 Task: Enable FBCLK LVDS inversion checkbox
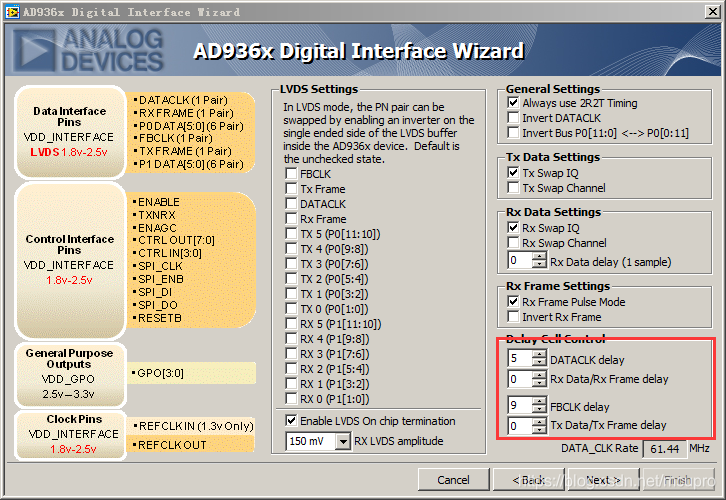pyautogui.click(x=291, y=174)
